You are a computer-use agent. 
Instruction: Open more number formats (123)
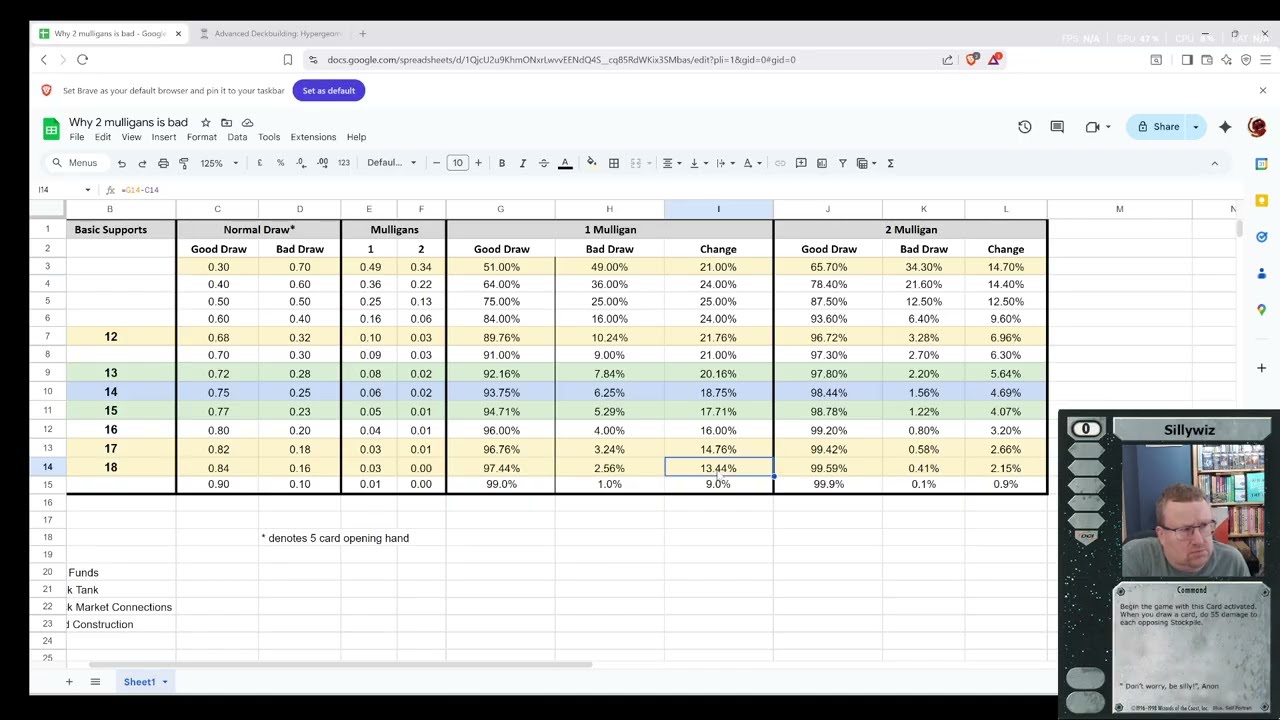(344, 163)
